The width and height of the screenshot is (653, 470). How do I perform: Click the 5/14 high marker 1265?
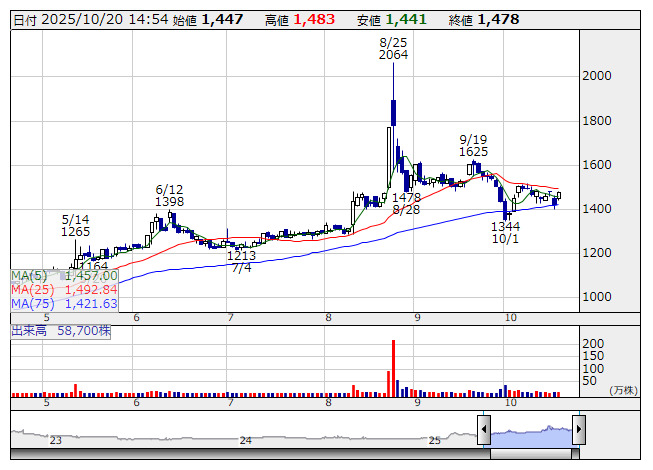pos(76,232)
